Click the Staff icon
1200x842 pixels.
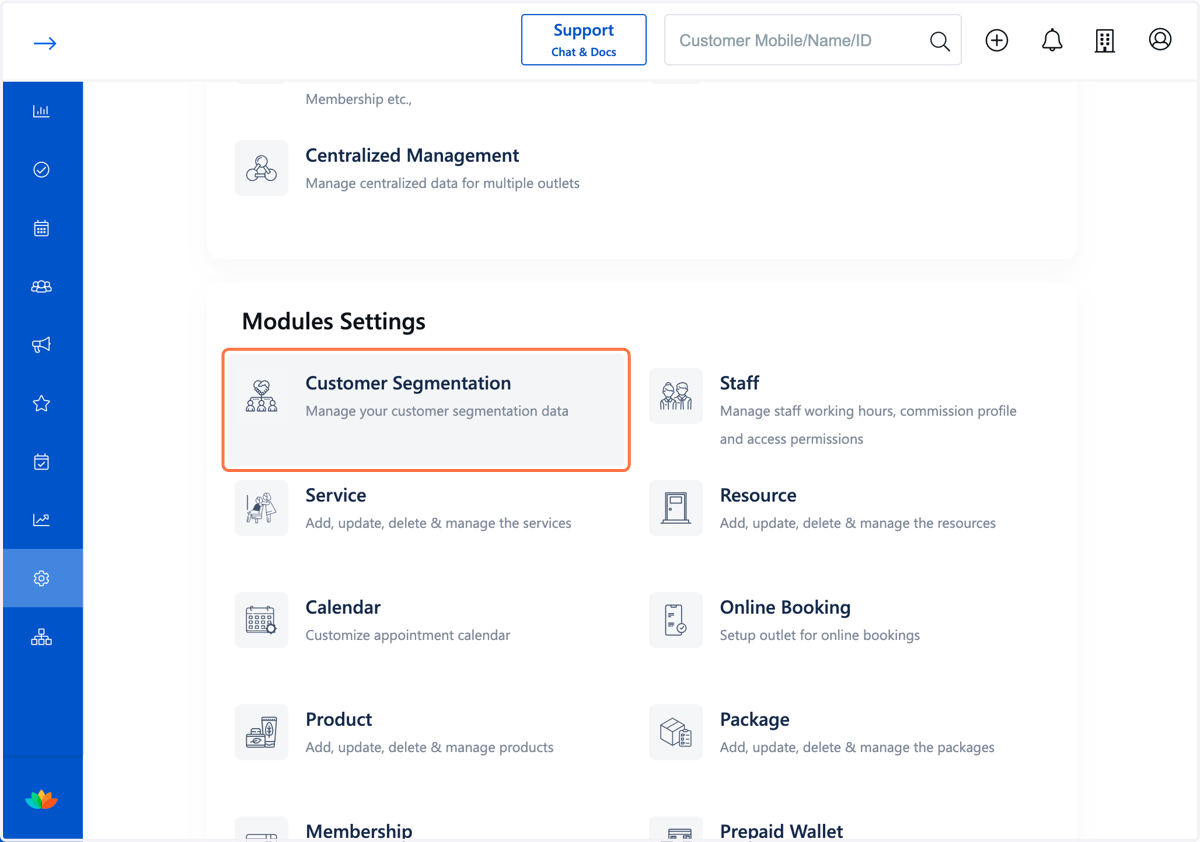coord(676,396)
